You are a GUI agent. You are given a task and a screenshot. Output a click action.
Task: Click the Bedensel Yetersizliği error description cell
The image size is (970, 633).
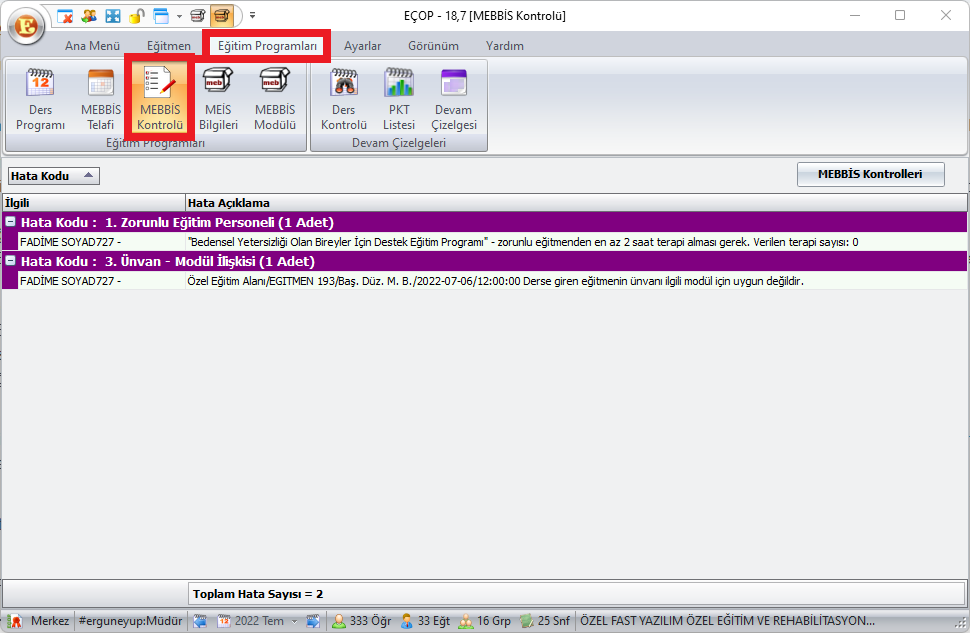(x=576, y=242)
